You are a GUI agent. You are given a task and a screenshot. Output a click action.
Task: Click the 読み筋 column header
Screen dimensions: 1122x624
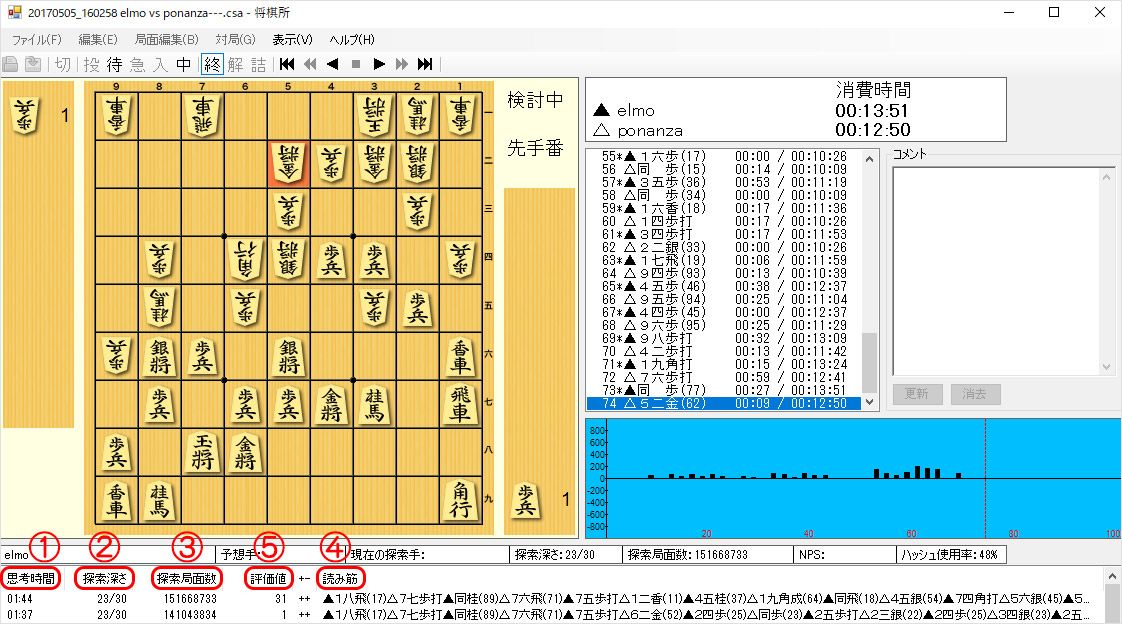(x=341, y=578)
